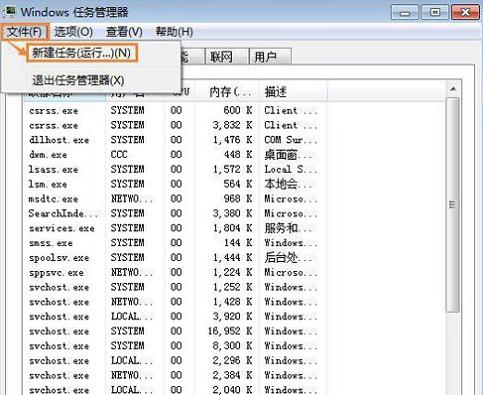Click svchost.exe name in the 3,920 K row
483x395 pixels.
pyautogui.click(x=59, y=317)
